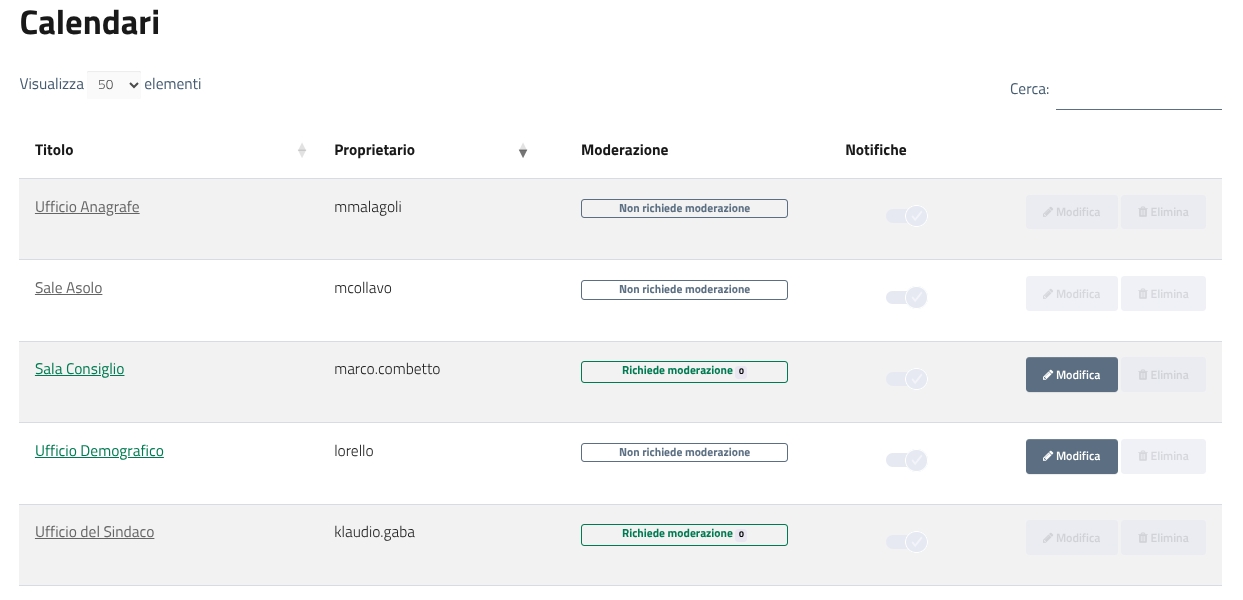Disable notifications for Sala Consiglio
Image resolution: width=1243 pixels, height=600 pixels.
906,379
